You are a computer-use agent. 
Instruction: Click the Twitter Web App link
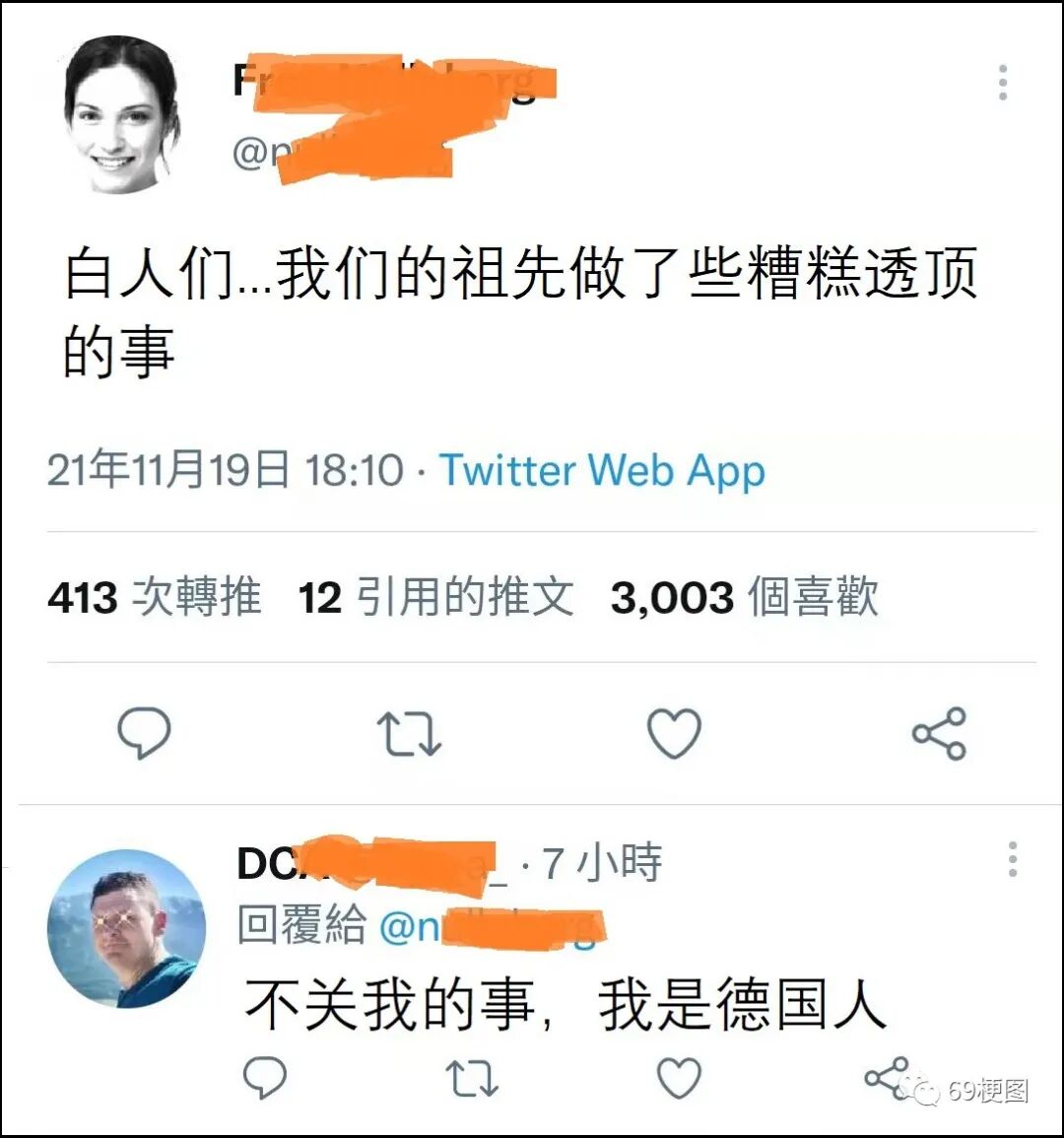pyautogui.click(x=602, y=470)
